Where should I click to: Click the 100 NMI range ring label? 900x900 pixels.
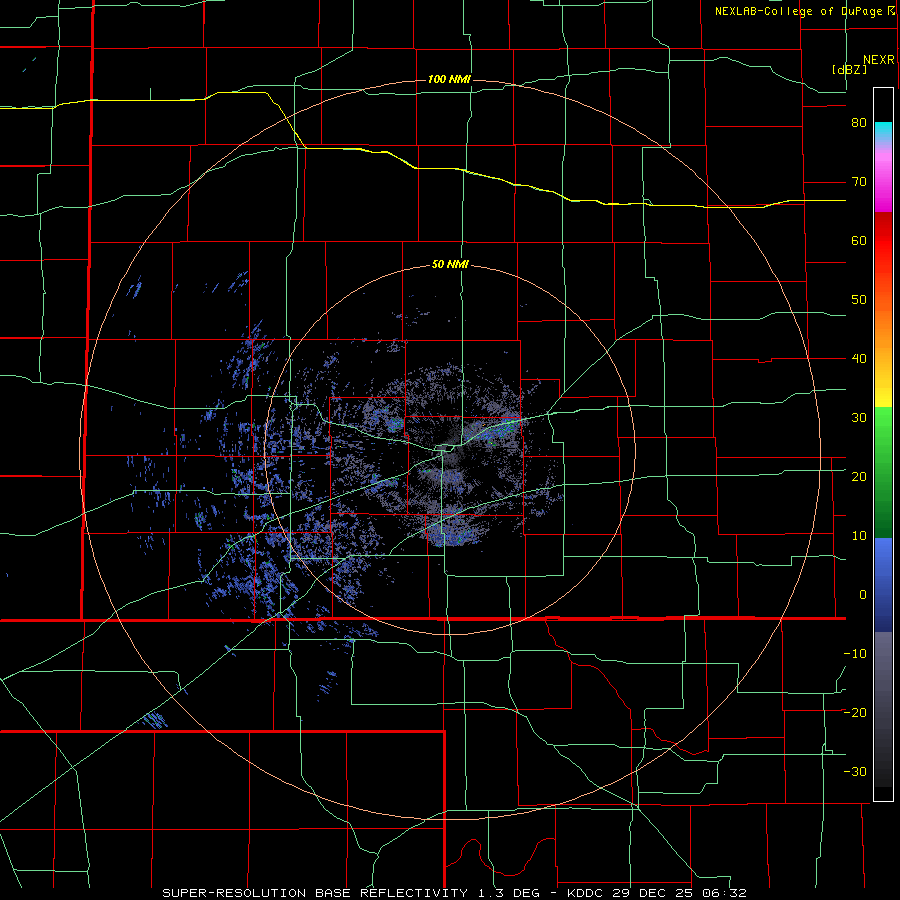(449, 79)
